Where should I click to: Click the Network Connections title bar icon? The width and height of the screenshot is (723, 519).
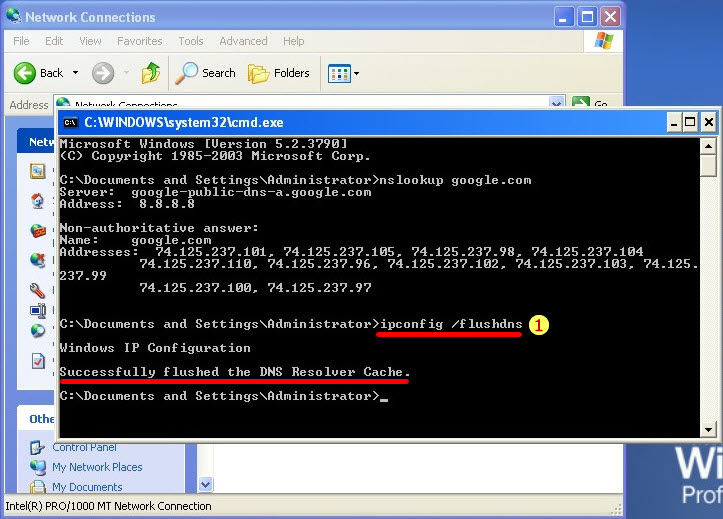[14, 17]
